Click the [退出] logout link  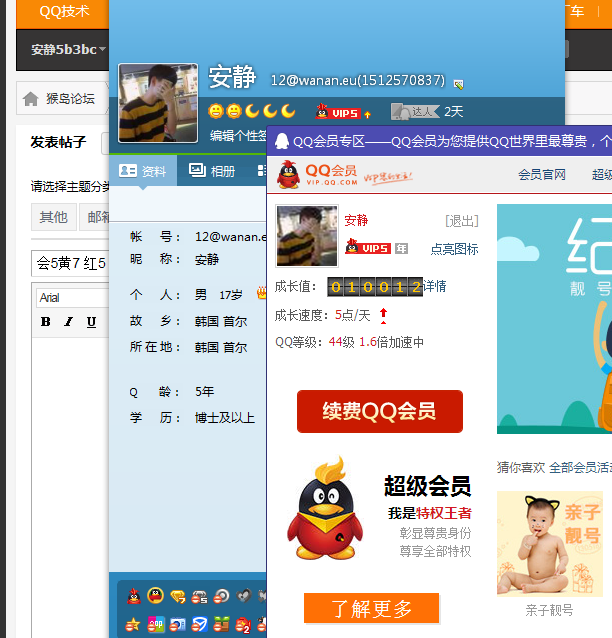click(462, 221)
